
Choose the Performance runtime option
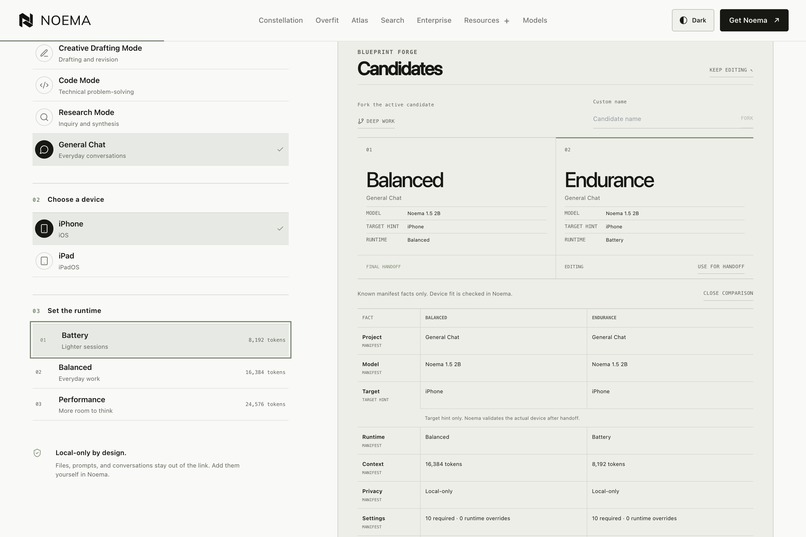(160, 404)
